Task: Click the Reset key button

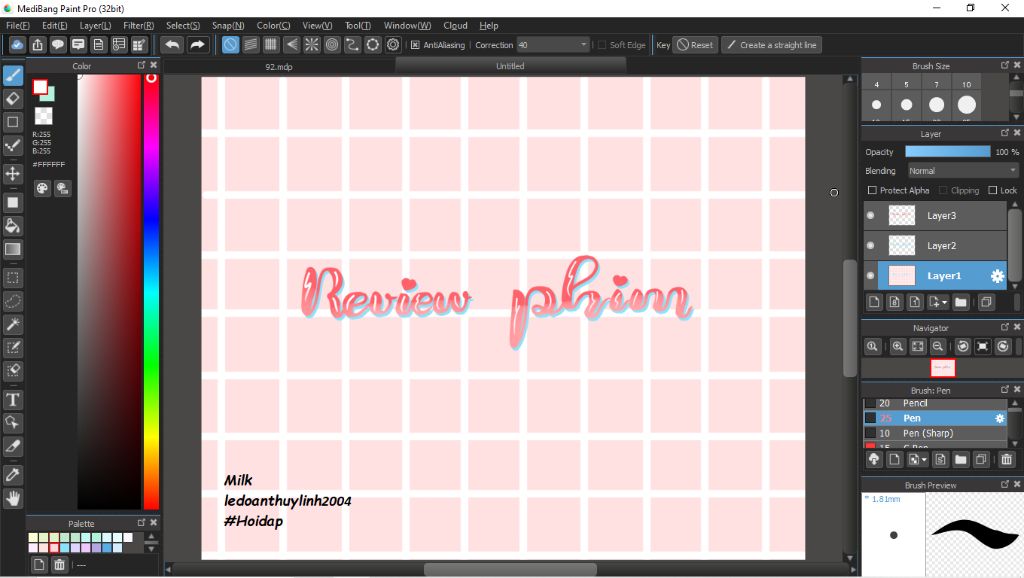Action: [x=696, y=45]
